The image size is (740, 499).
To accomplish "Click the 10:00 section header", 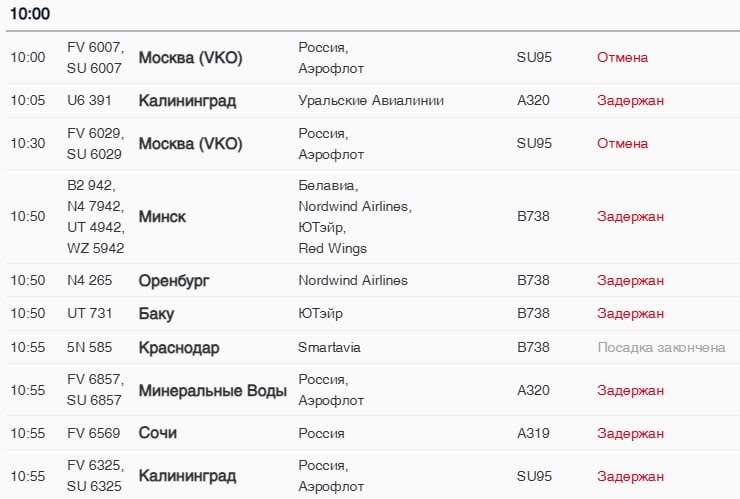I will [30, 15].
